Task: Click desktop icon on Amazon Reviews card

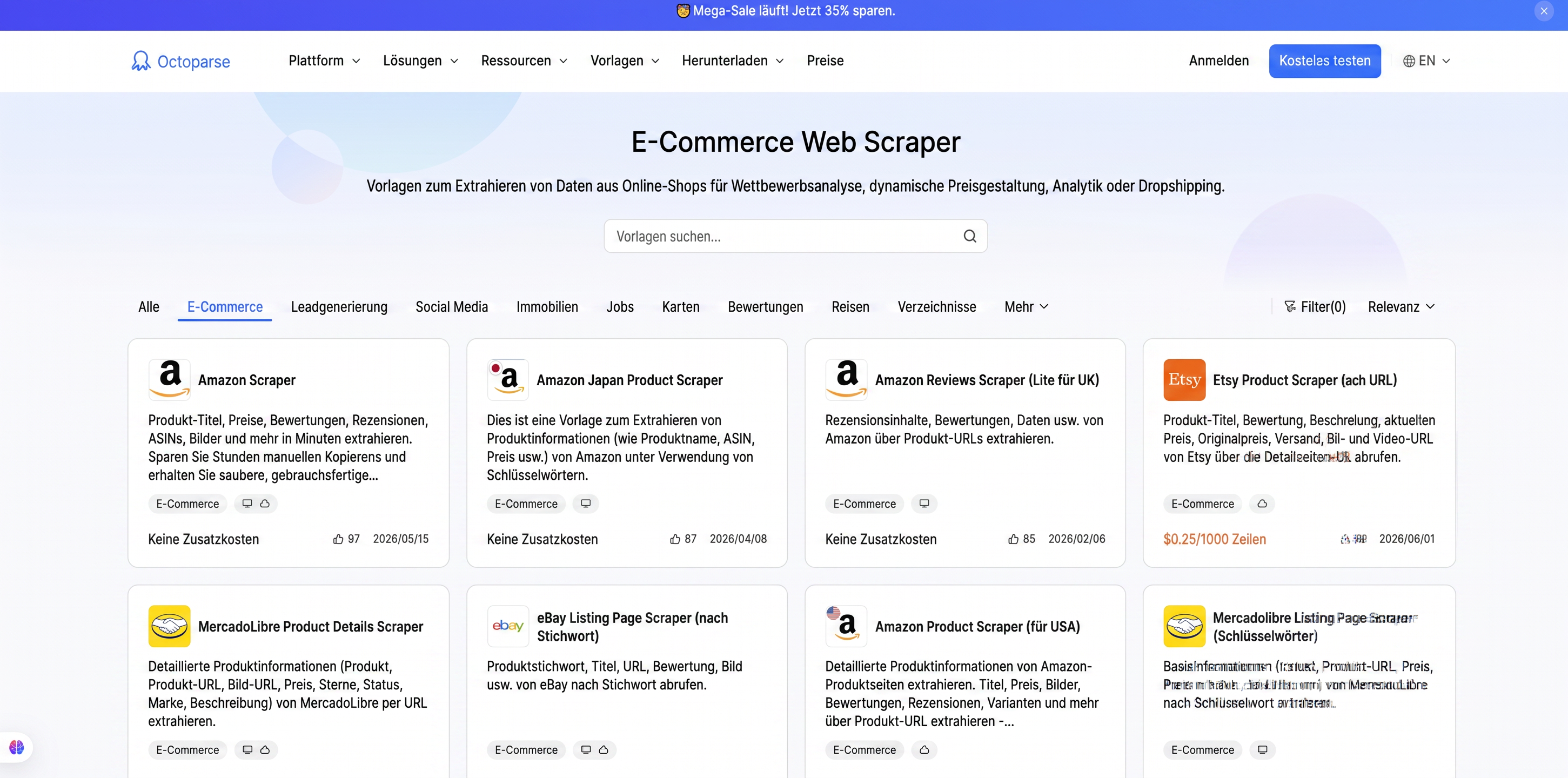Action: (x=924, y=504)
